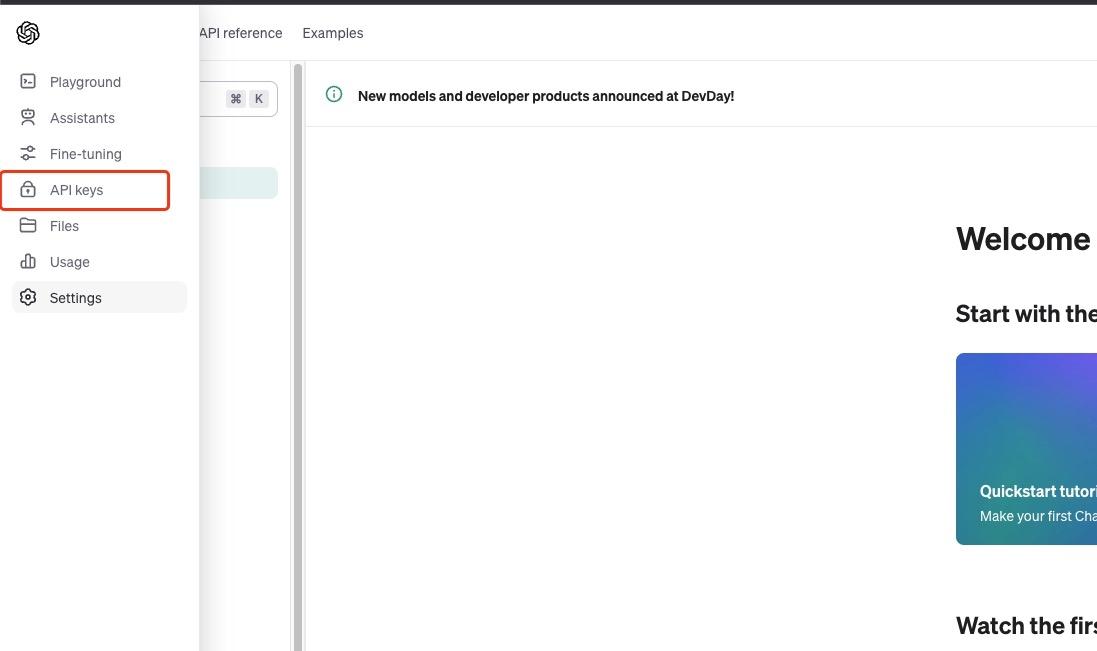Click the Assistants person icon
The width and height of the screenshot is (1097, 651).
click(28, 117)
